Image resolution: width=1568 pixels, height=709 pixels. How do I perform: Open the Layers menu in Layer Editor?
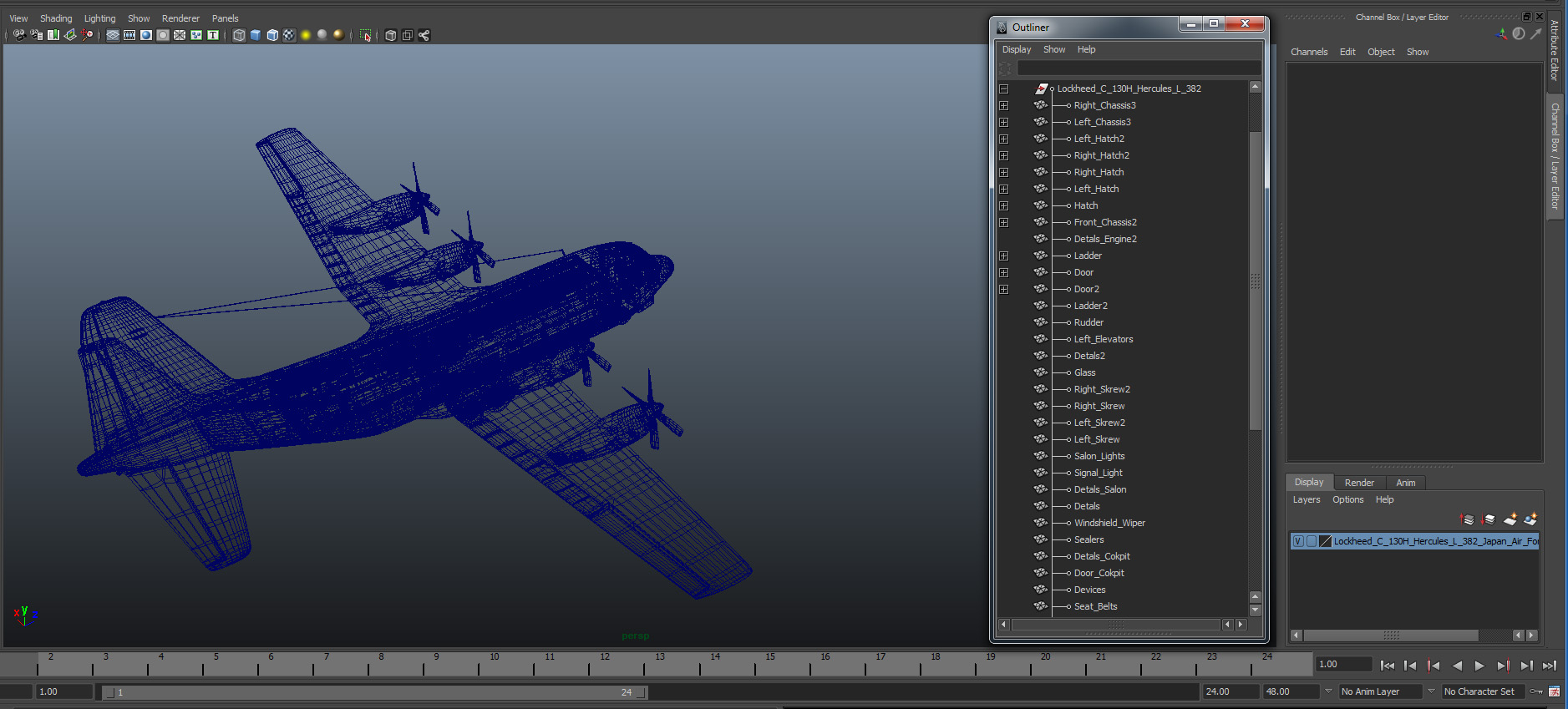[x=1307, y=499]
